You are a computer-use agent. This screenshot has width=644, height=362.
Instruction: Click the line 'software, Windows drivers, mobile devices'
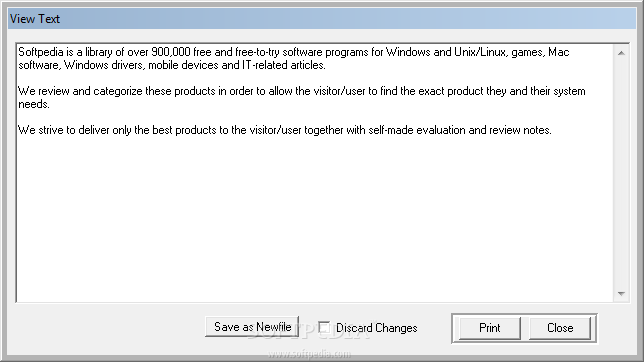click(172, 65)
